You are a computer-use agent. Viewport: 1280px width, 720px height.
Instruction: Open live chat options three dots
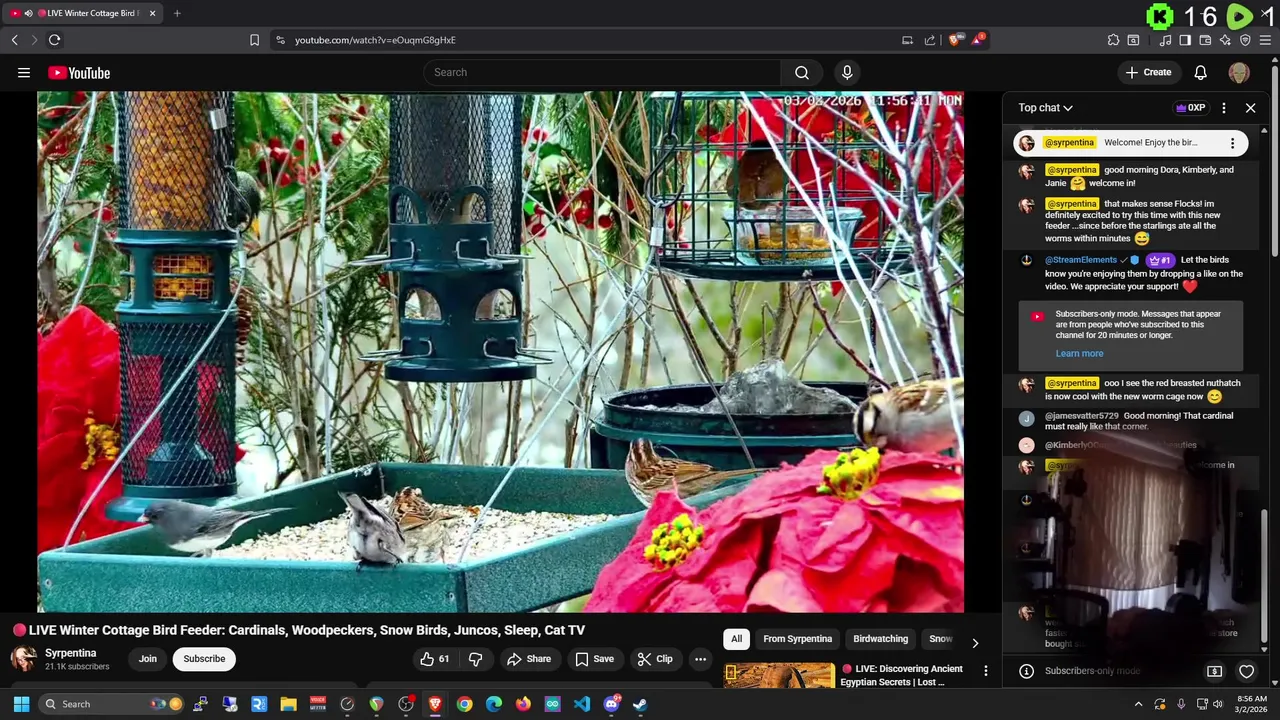click(x=1224, y=108)
